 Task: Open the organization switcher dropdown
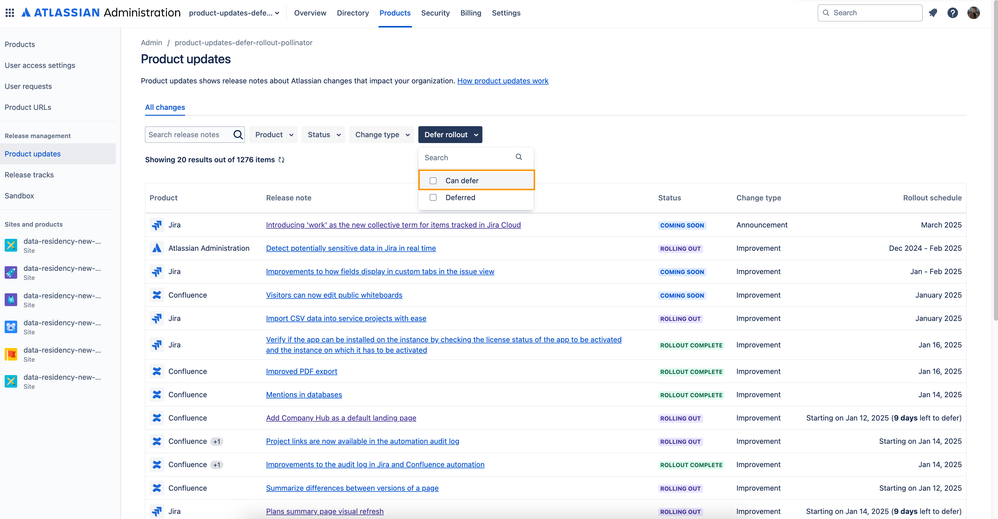tap(234, 13)
